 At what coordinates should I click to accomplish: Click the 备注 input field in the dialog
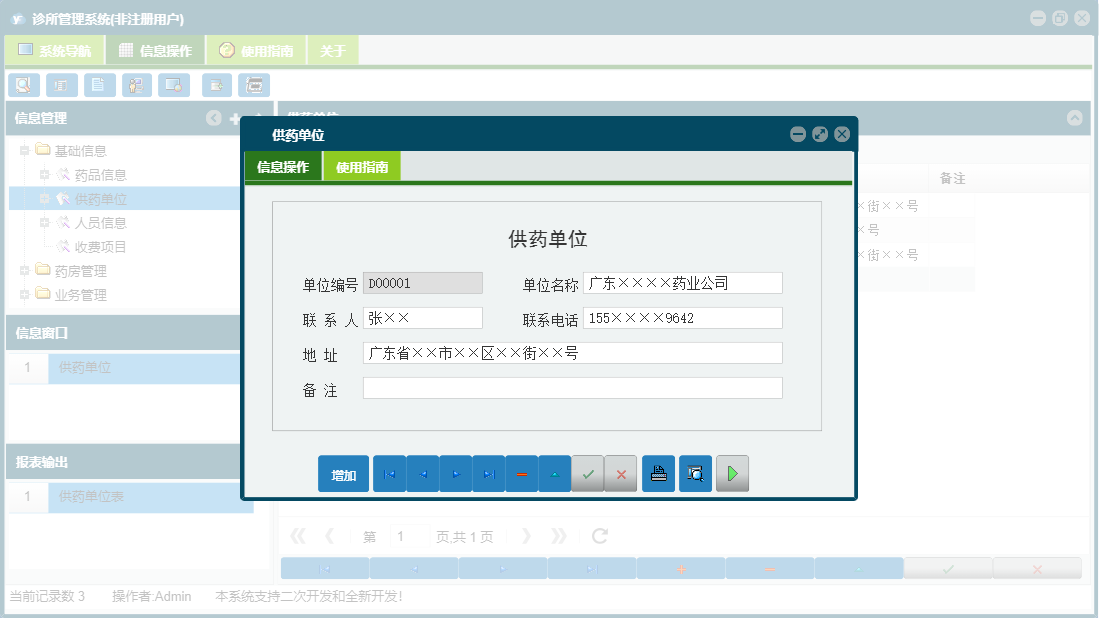tap(572, 387)
